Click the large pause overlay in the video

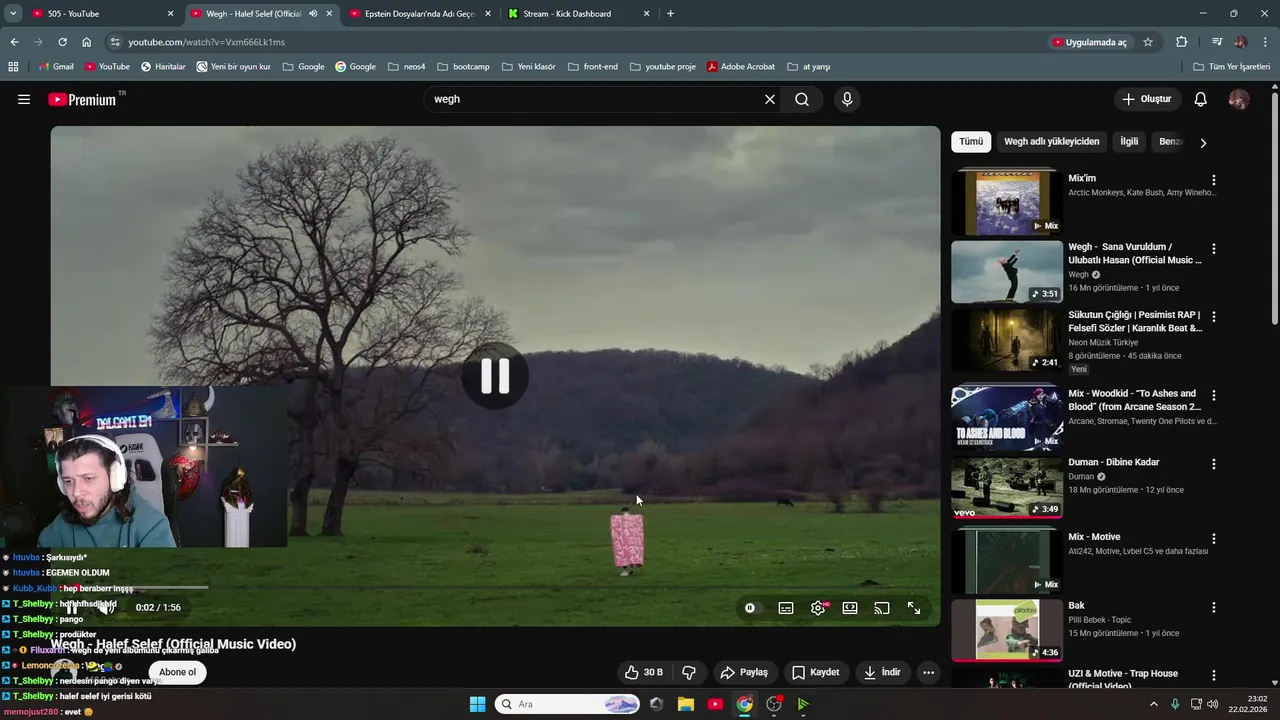tap(495, 376)
